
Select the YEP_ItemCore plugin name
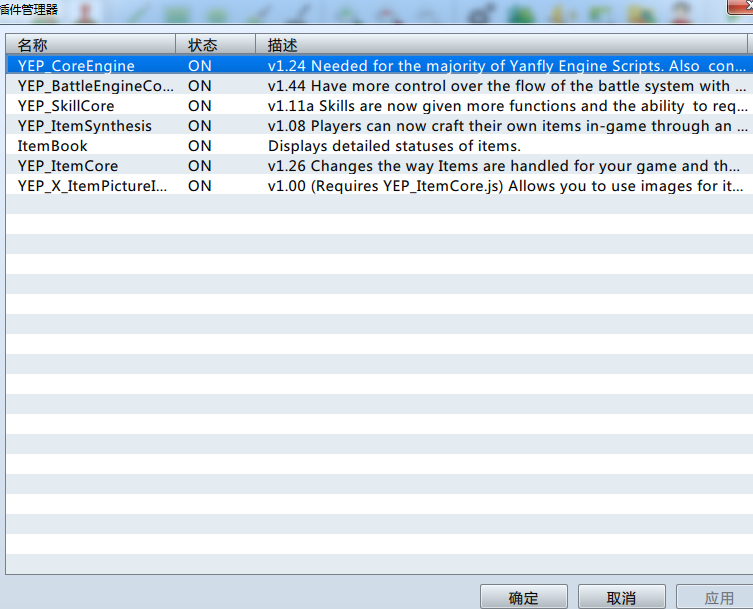pos(68,166)
